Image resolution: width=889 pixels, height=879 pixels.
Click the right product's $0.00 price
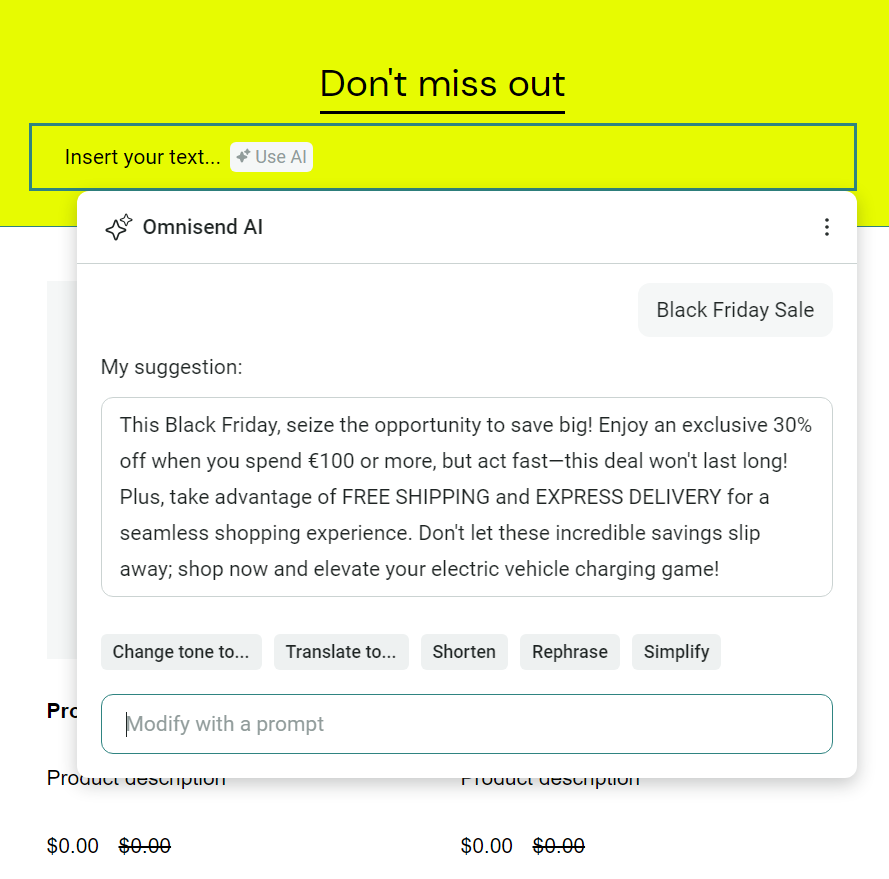(487, 847)
